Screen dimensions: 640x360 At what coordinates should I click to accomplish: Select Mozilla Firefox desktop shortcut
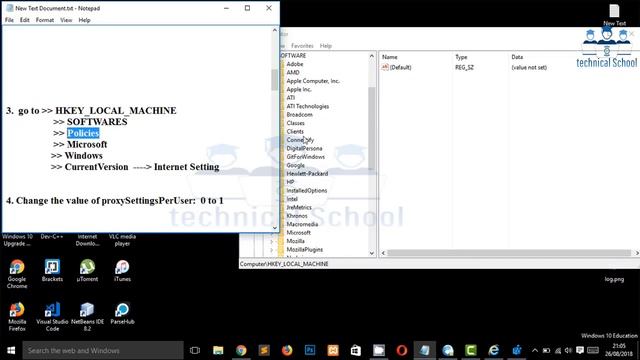coord(17,316)
